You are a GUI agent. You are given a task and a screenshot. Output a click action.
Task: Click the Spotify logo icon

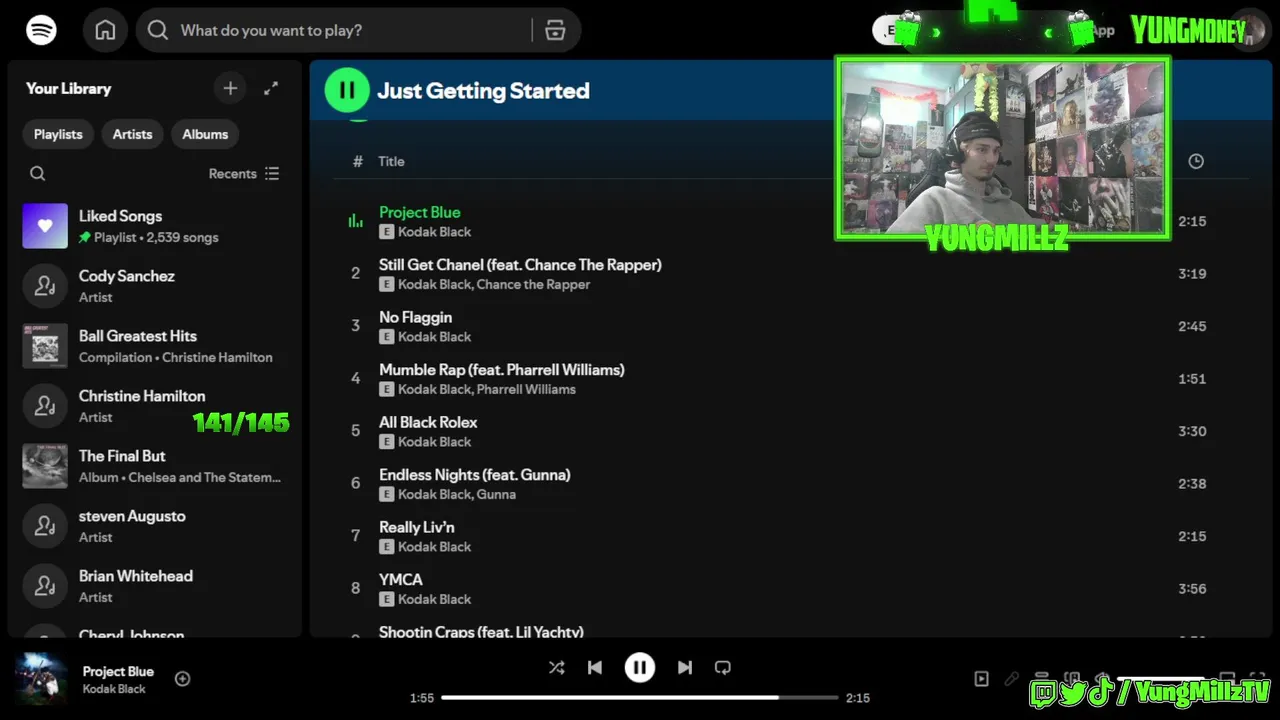point(41,30)
